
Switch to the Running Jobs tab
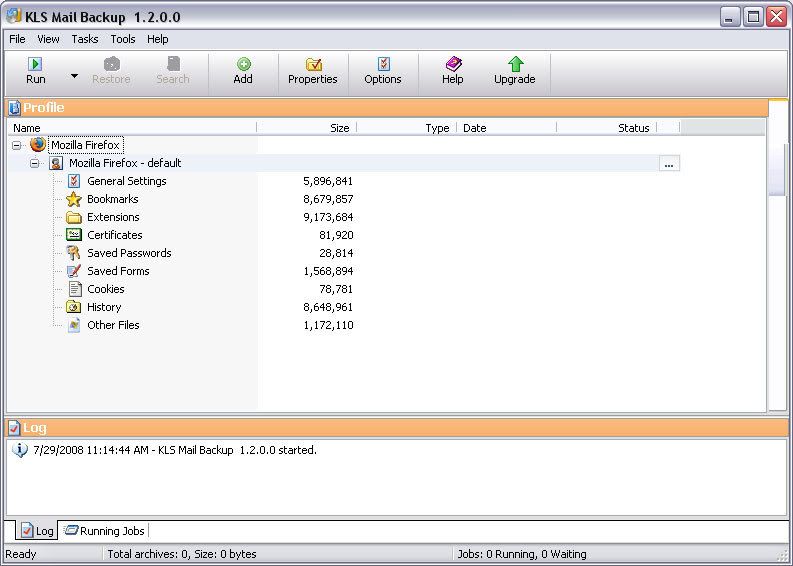[105, 531]
